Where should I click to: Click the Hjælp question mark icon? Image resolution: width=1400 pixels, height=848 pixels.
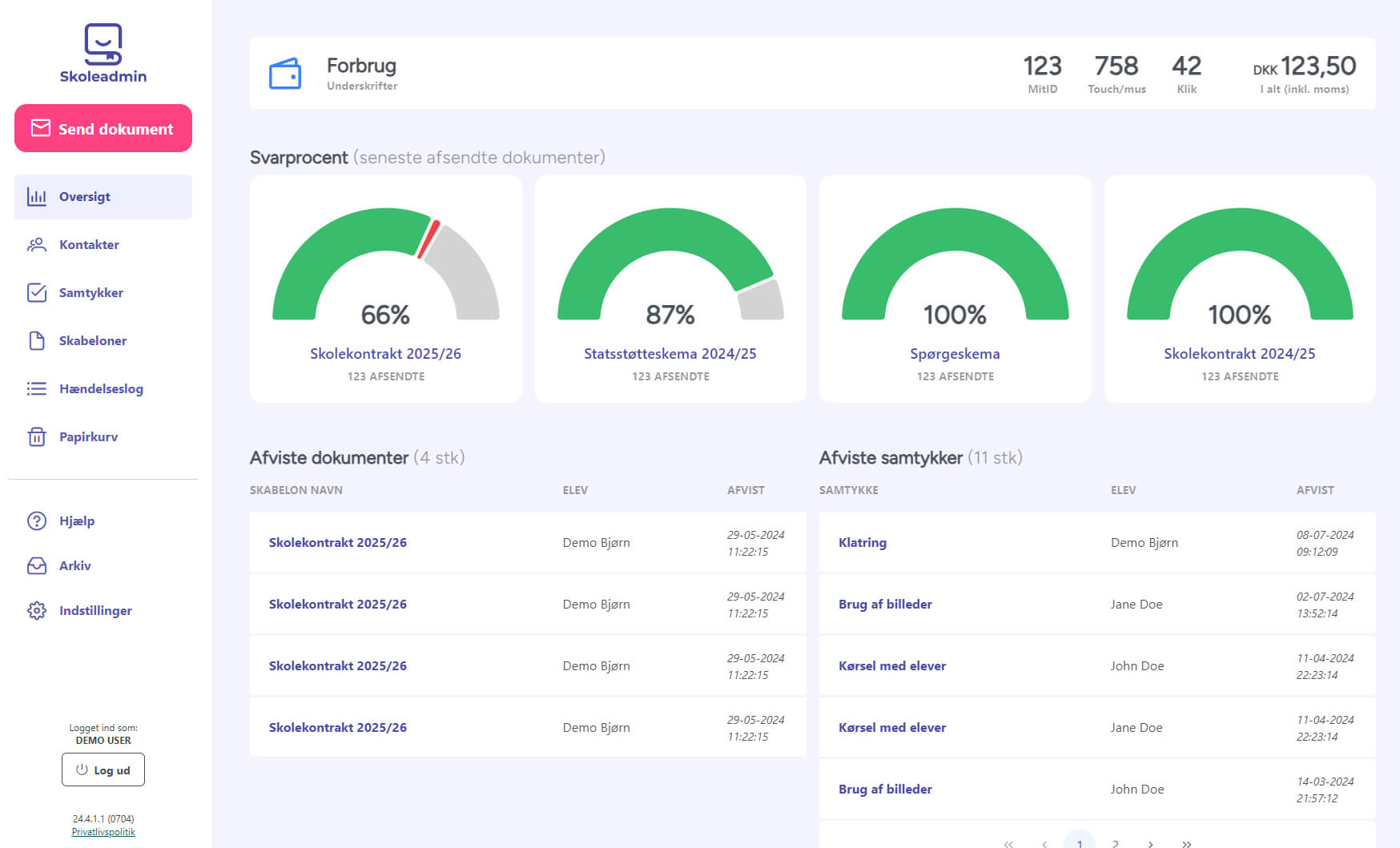pos(37,520)
